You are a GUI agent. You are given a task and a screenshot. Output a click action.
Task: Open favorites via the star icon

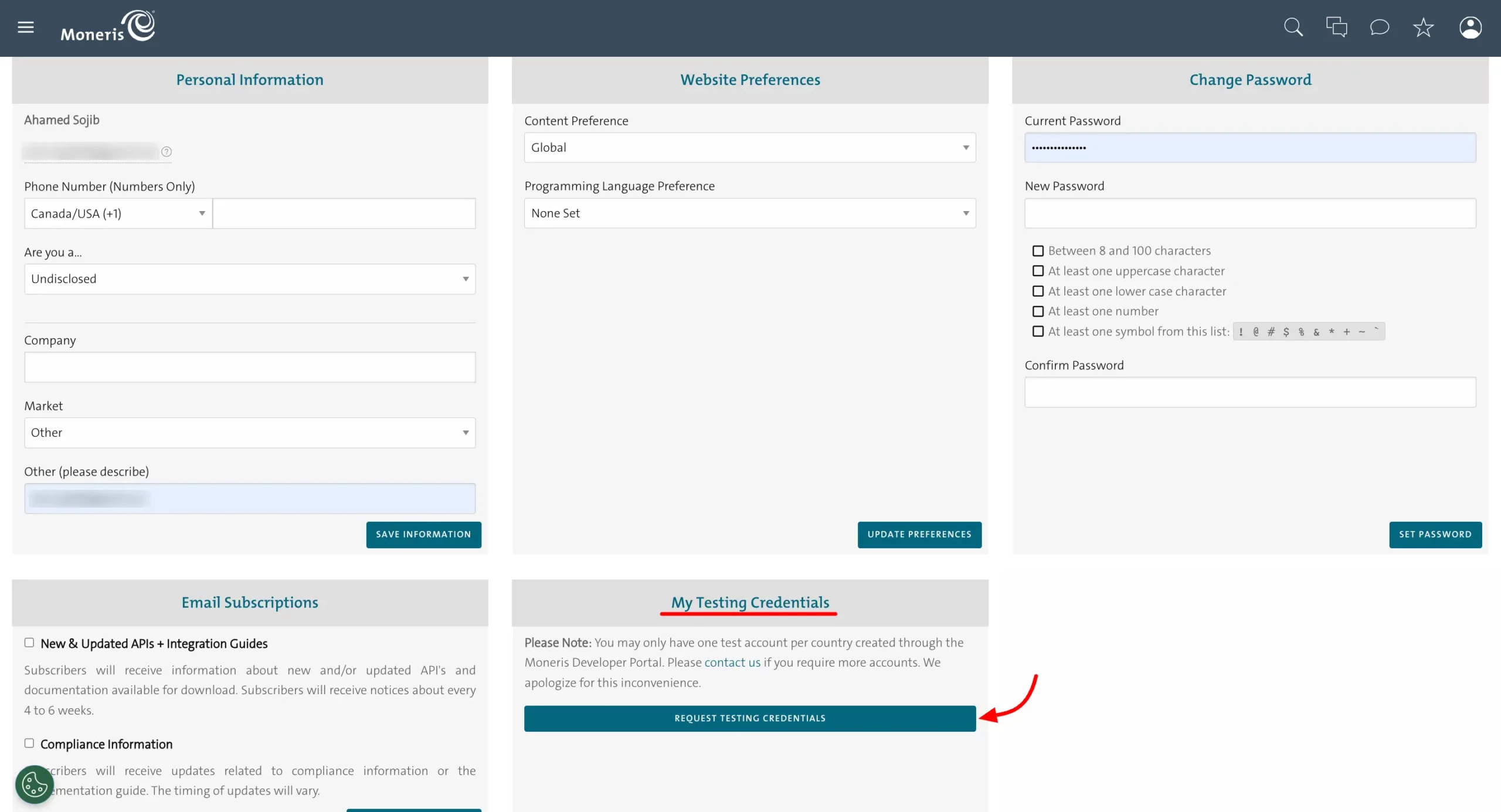(1423, 27)
